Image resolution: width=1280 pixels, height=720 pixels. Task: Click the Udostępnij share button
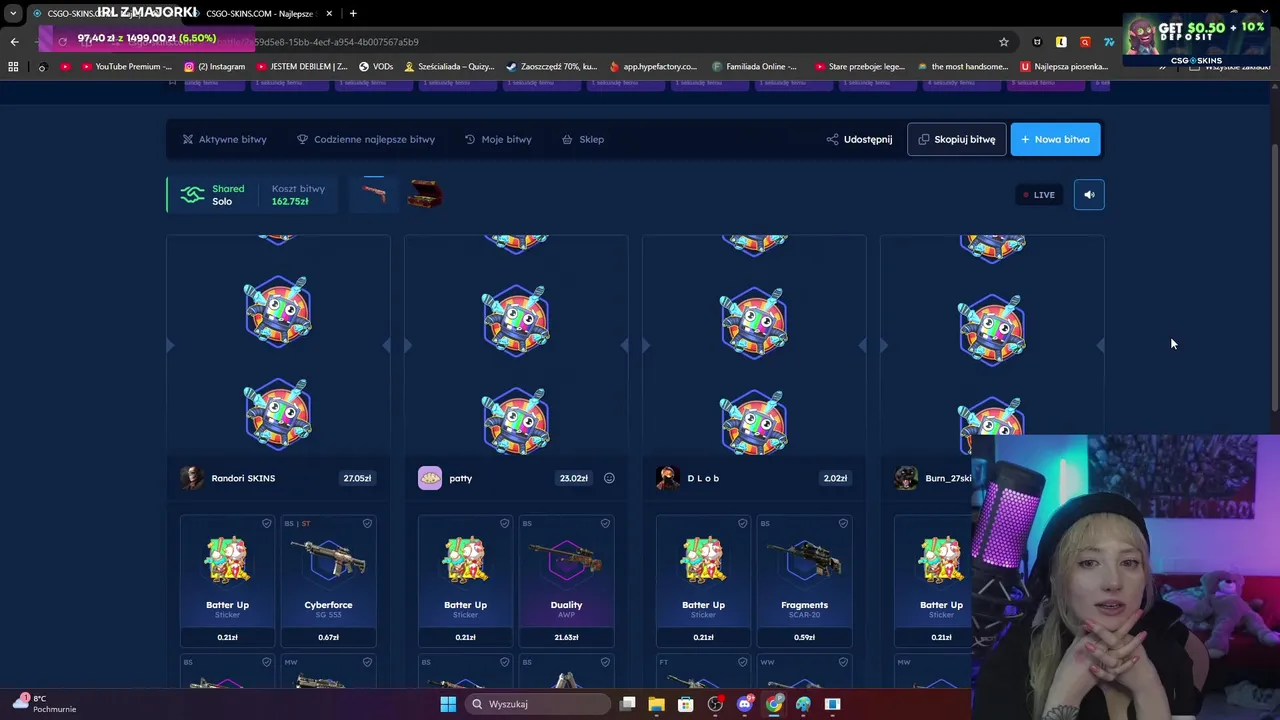859,139
